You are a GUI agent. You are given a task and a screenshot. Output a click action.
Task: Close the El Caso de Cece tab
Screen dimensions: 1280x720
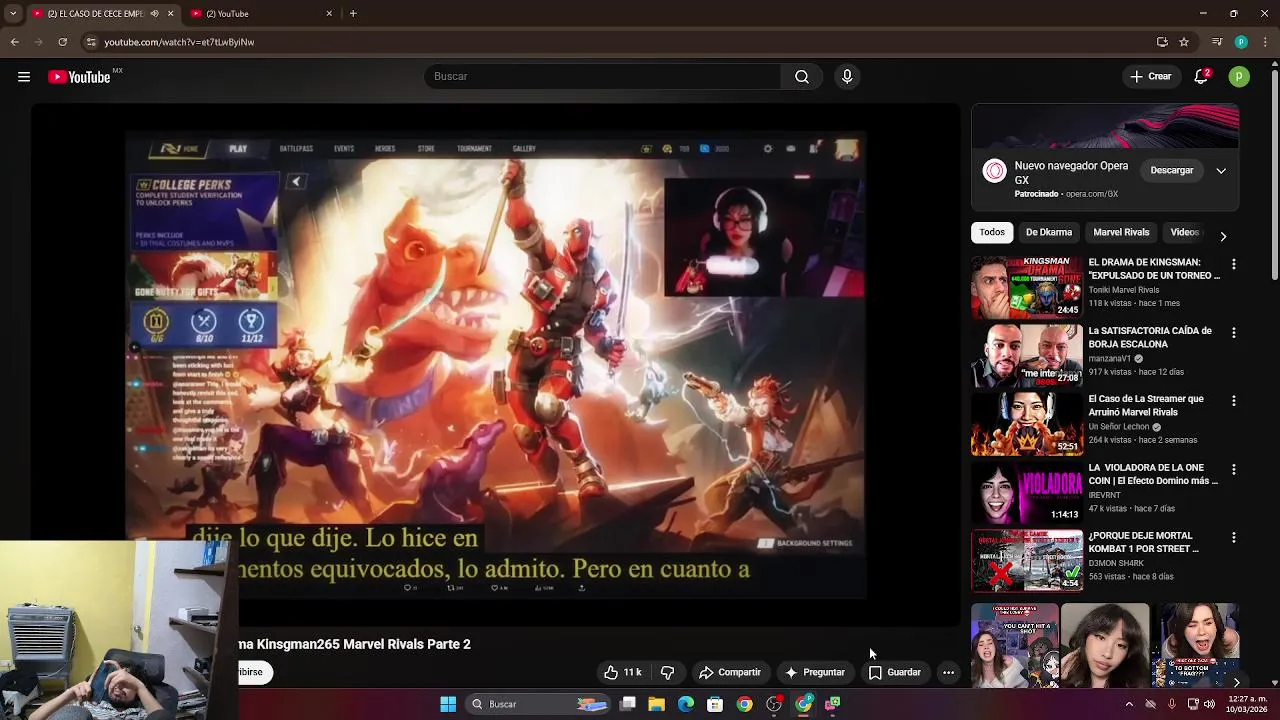coord(170,14)
